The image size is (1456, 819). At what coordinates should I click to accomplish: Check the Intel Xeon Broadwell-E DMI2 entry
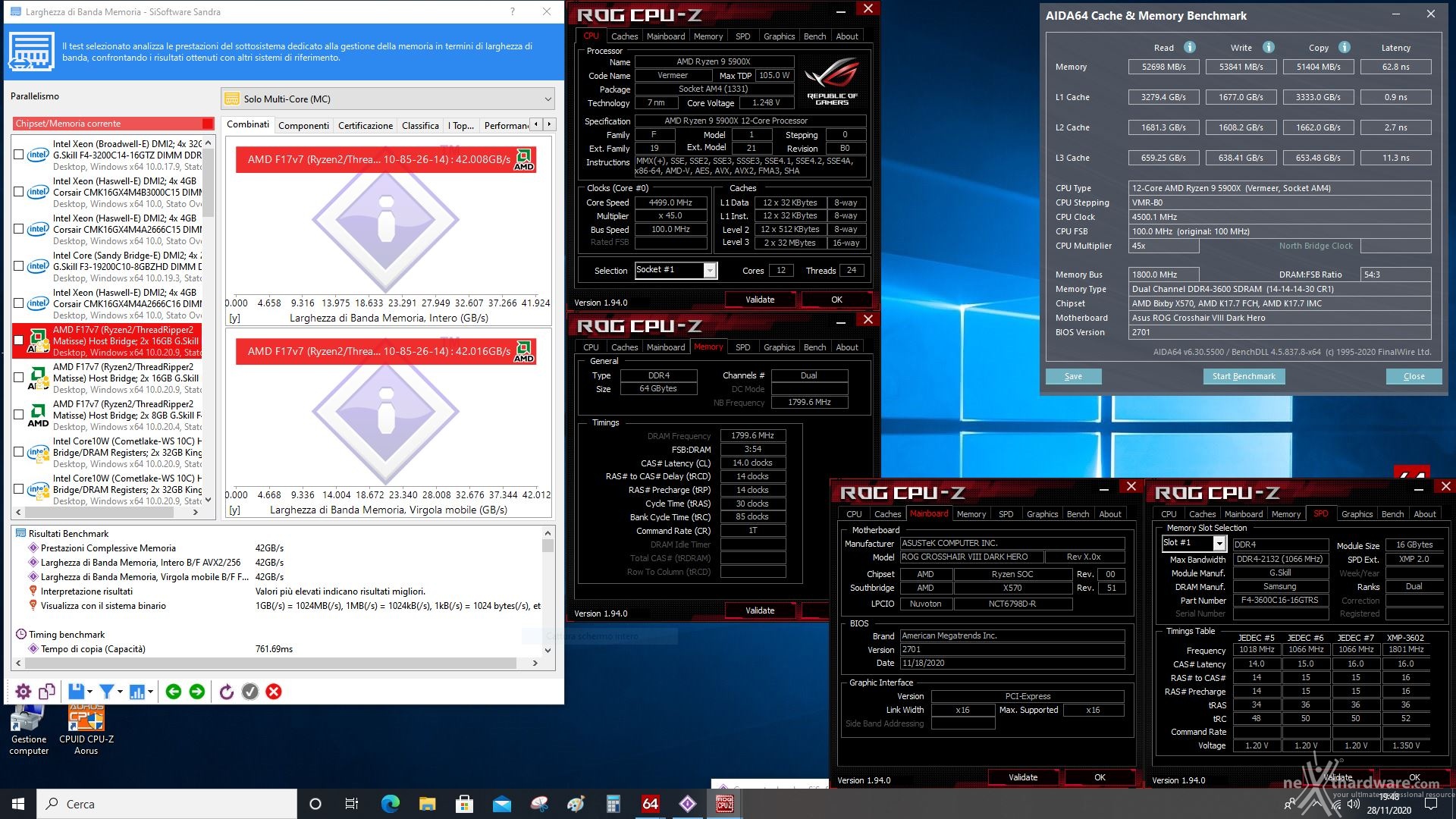coord(19,155)
